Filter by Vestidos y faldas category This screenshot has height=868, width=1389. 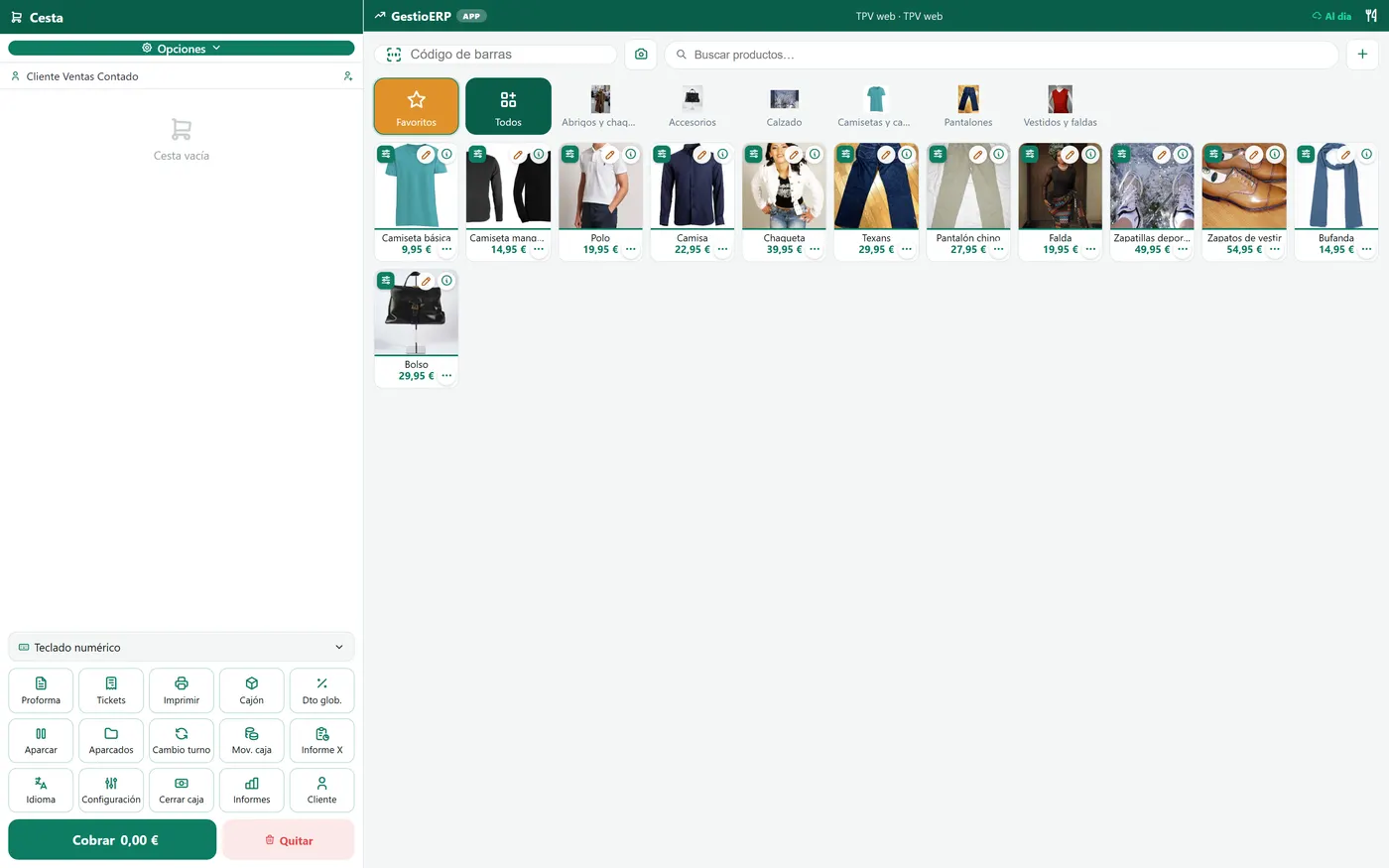(1061, 106)
